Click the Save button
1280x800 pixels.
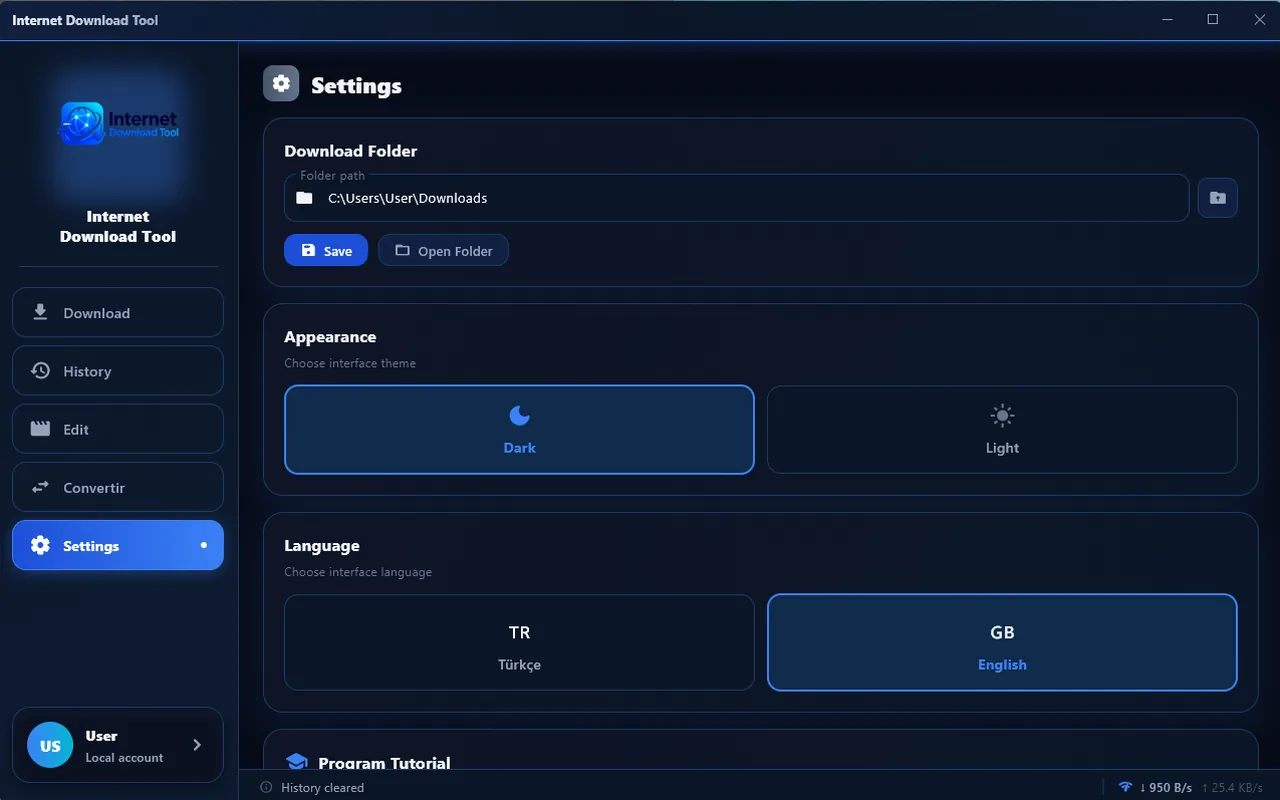326,250
